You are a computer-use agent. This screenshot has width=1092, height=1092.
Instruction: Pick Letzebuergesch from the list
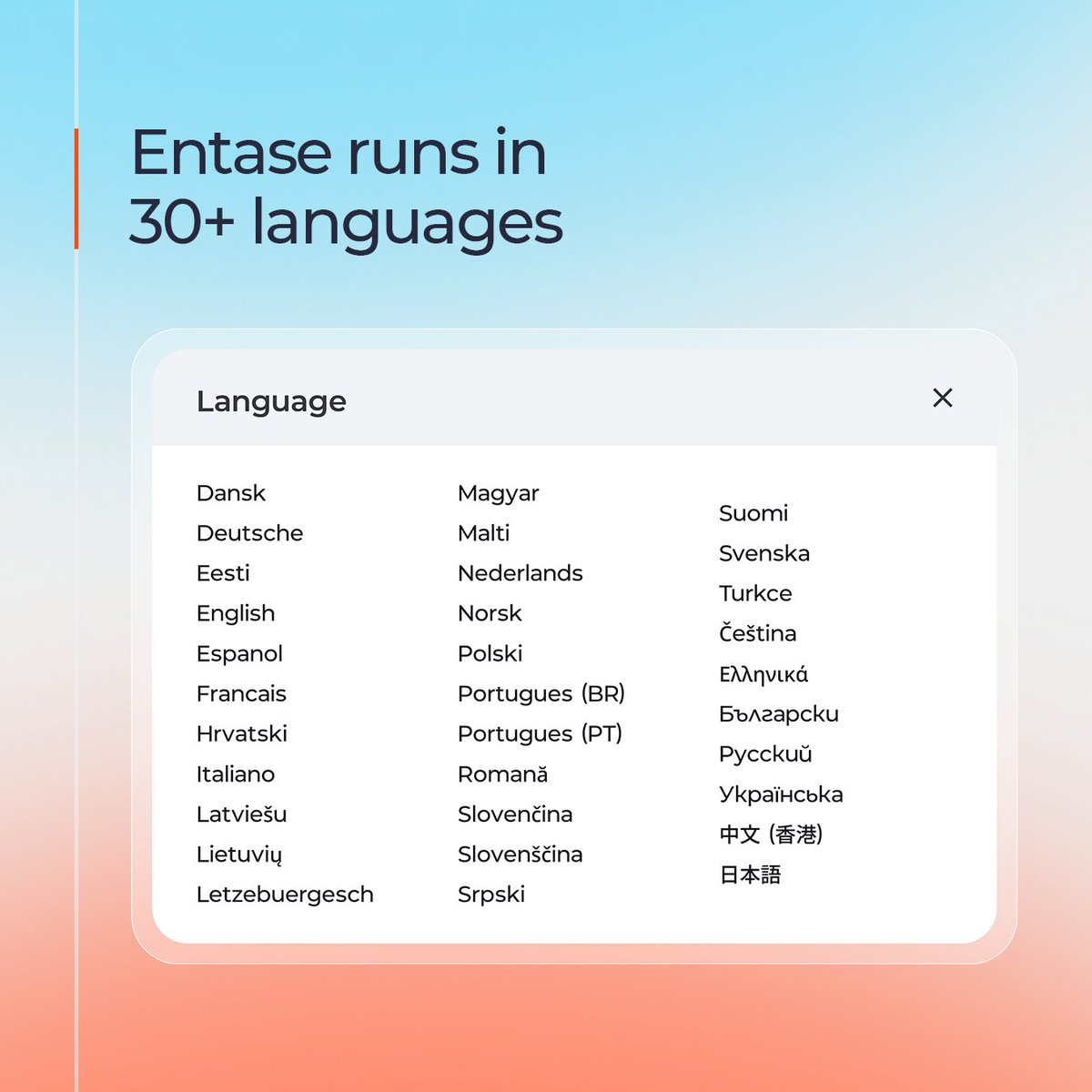(x=286, y=895)
